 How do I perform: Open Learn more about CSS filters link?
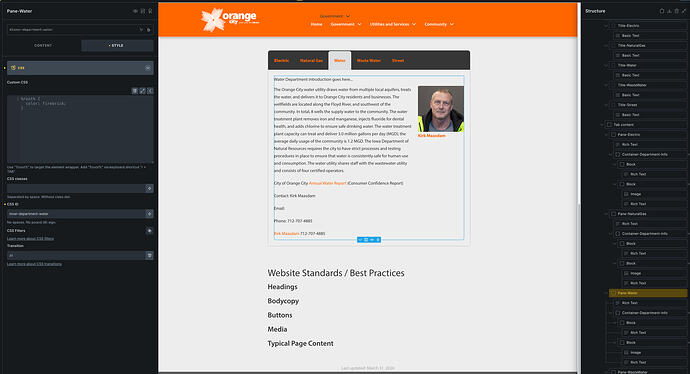tap(30, 238)
